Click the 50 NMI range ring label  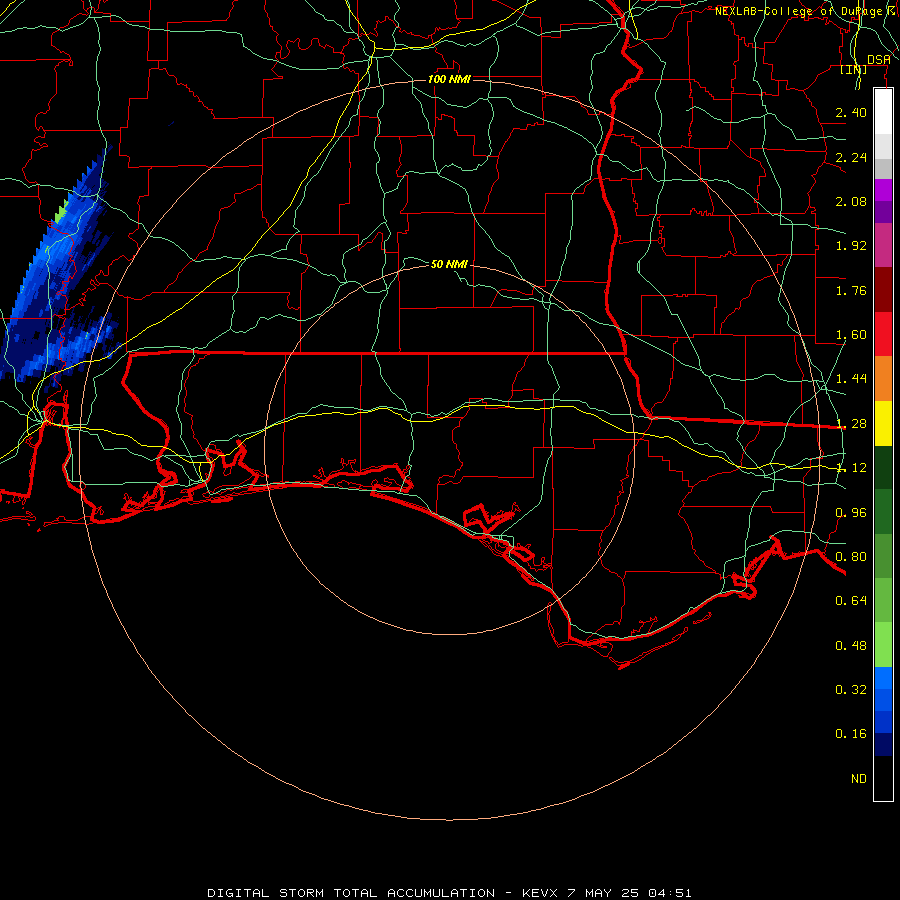[449, 264]
